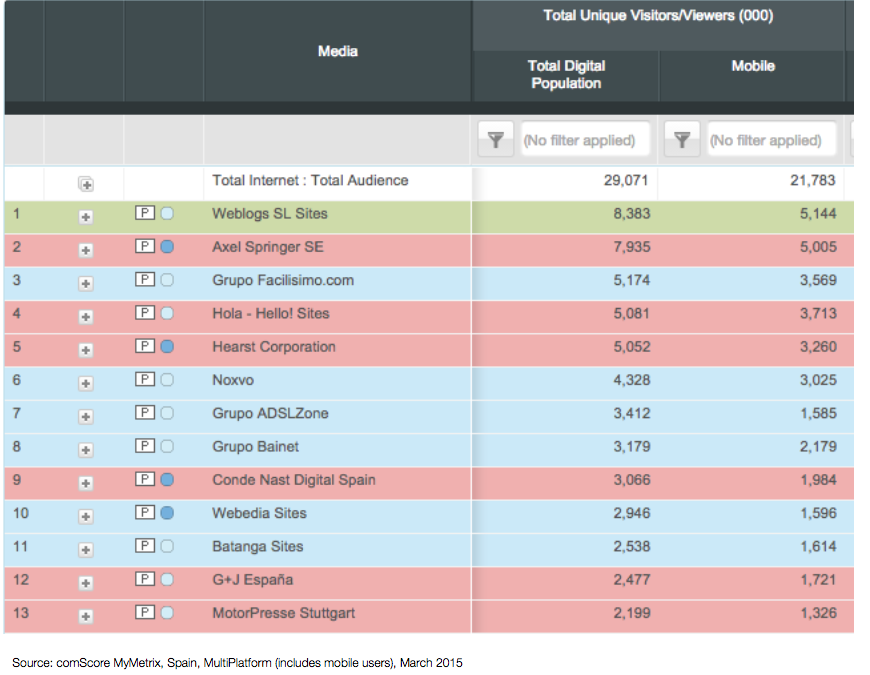Open the Grupo ADSLZone media entry
870x675 pixels.
click(270, 413)
